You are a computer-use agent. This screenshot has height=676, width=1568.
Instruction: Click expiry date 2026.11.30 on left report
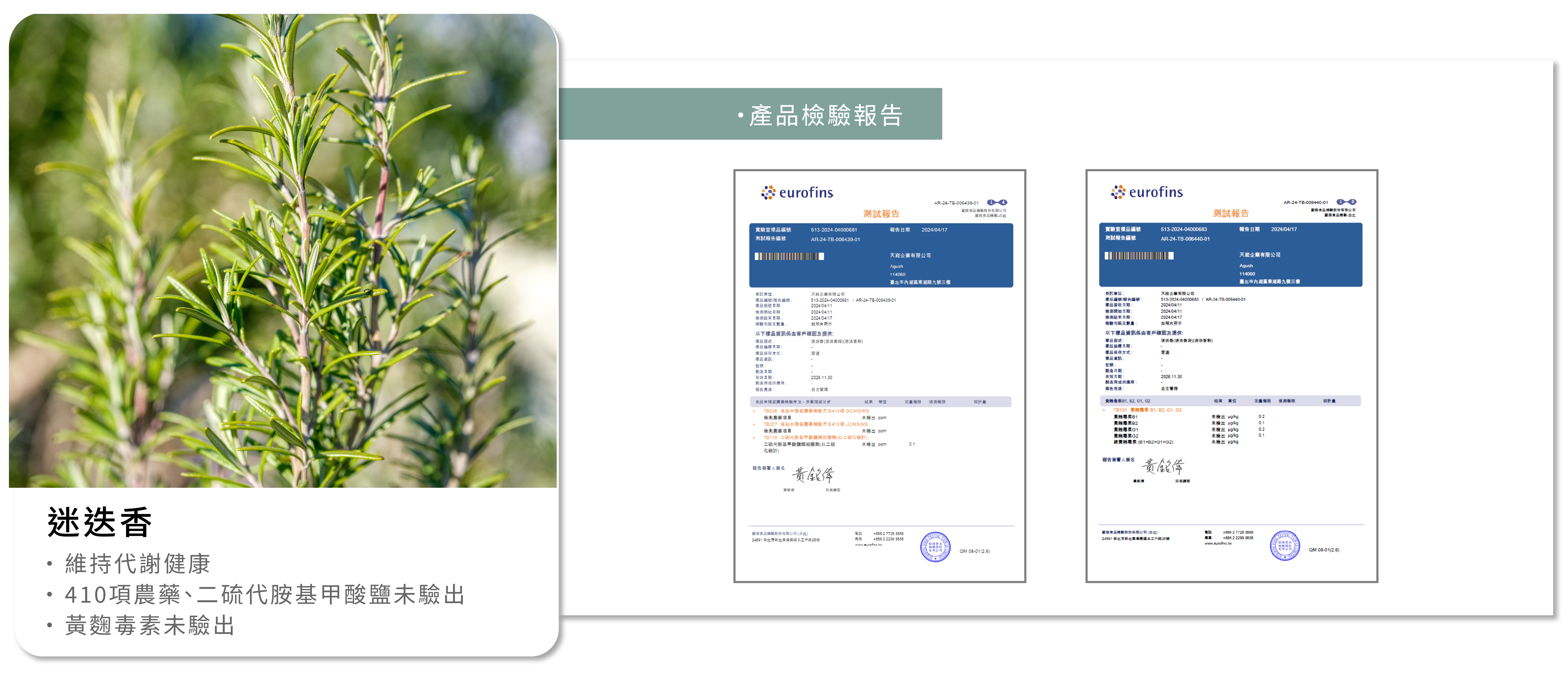(x=821, y=378)
